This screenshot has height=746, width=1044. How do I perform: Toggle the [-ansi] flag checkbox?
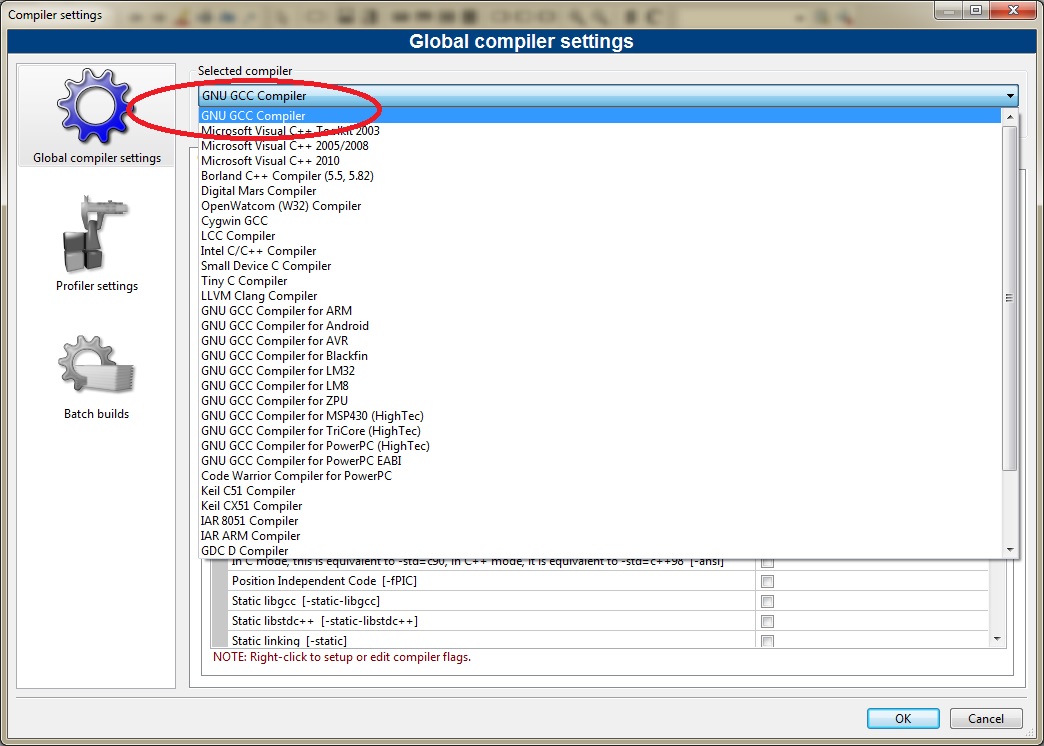point(767,563)
